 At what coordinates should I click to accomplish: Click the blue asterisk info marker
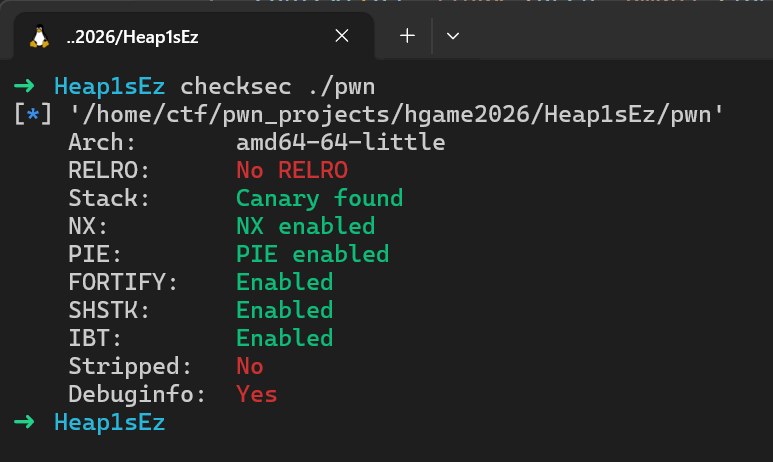32,114
